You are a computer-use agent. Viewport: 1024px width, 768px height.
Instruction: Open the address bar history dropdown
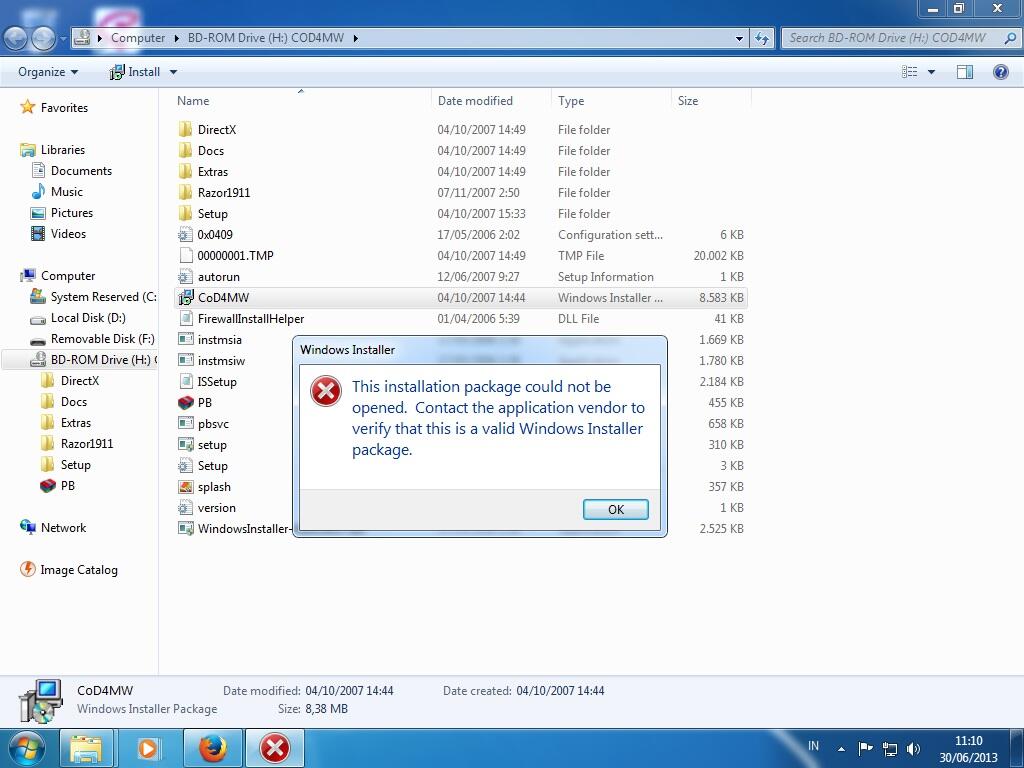(x=739, y=38)
